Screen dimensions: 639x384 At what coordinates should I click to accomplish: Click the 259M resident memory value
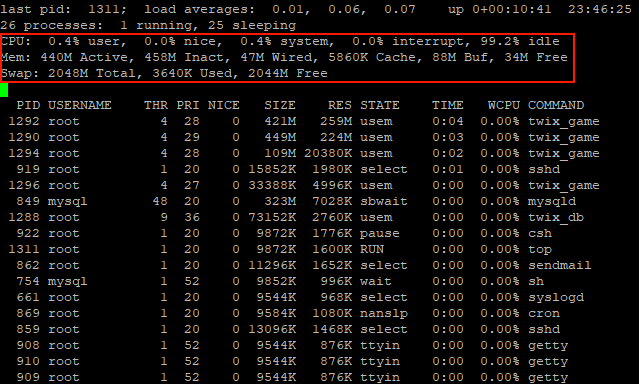336,121
